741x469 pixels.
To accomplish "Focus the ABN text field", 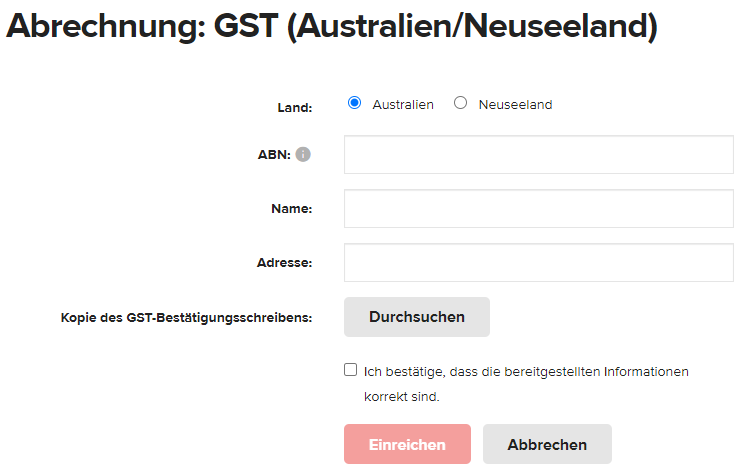I will (x=539, y=155).
